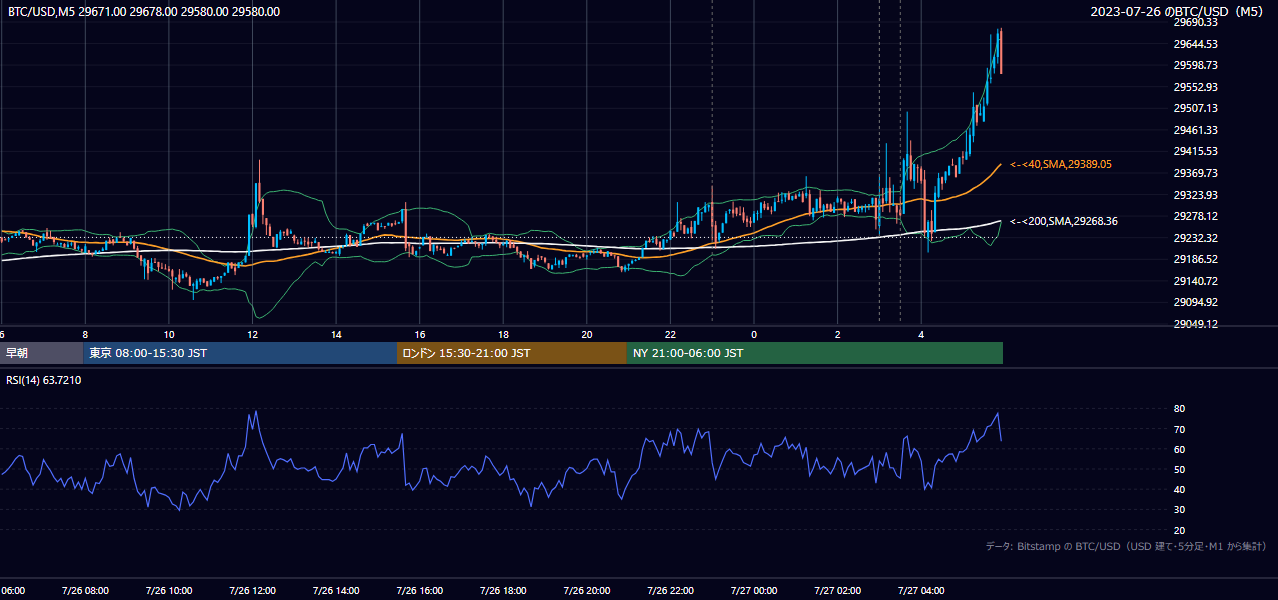Click the price axis value 29507.13

point(1195,108)
